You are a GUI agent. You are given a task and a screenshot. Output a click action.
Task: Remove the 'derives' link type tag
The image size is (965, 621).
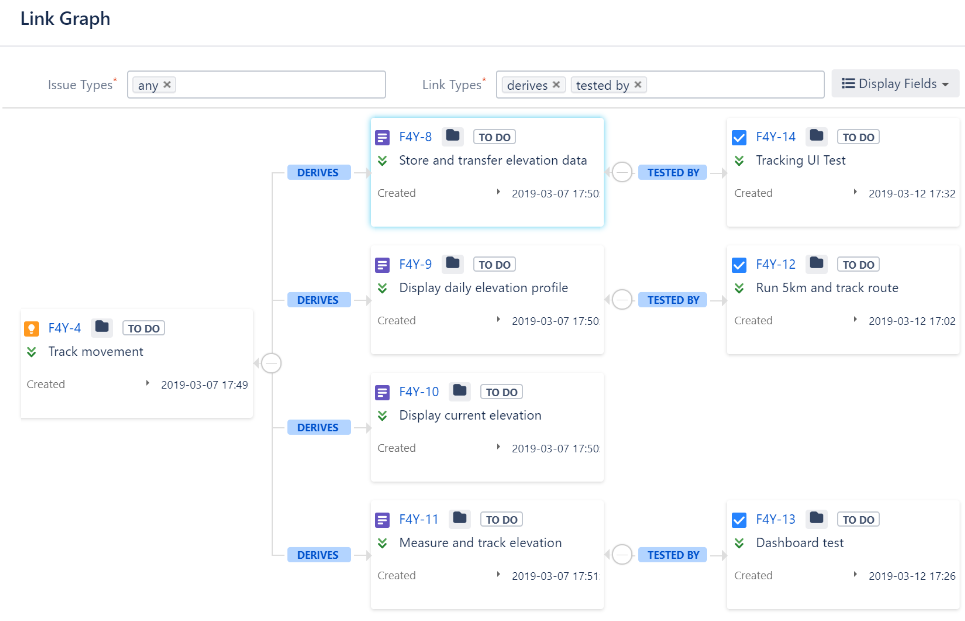point(557,85)
